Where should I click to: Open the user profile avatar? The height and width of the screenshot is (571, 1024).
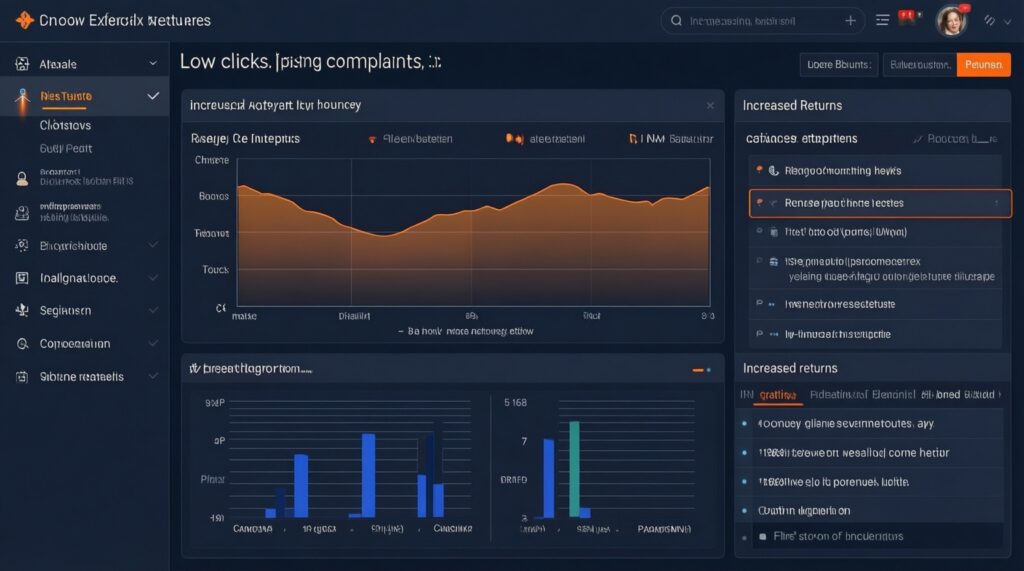tap(950, 20)
